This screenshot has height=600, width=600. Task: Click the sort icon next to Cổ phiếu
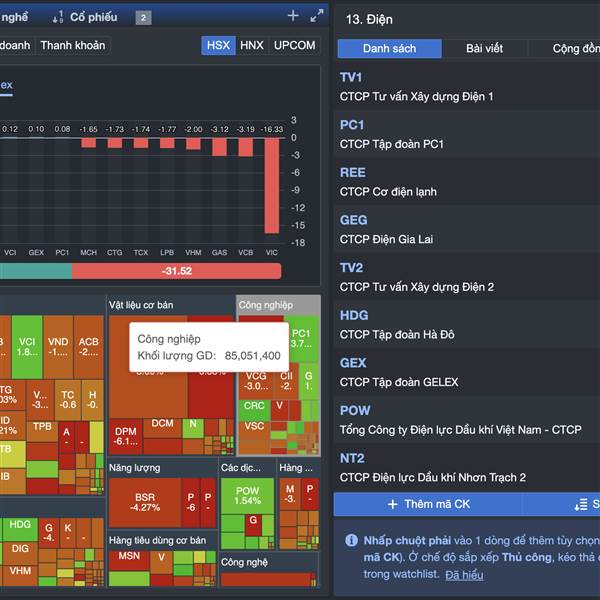(58, 17)
